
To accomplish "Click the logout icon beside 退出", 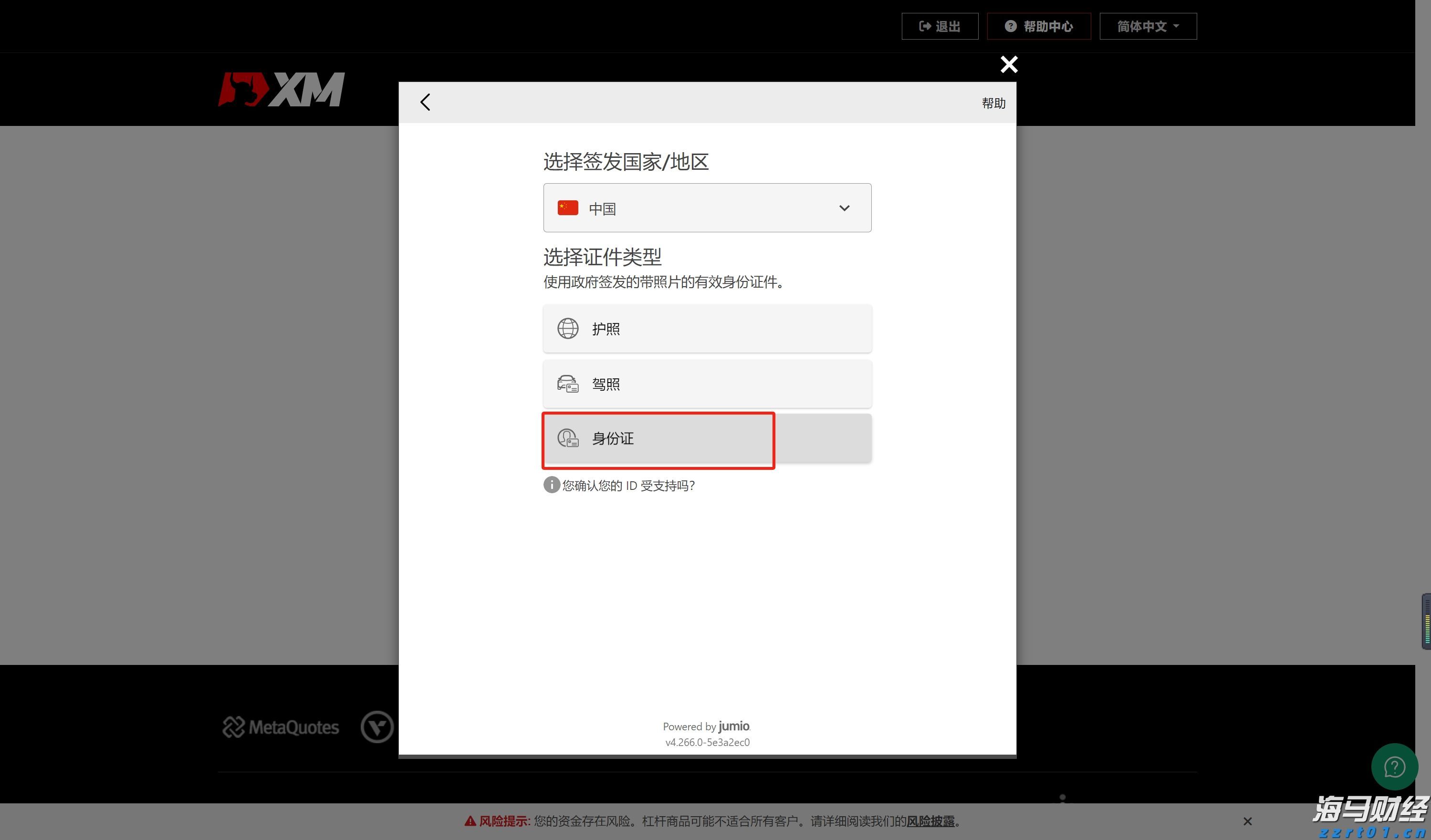I will [924, 26].
